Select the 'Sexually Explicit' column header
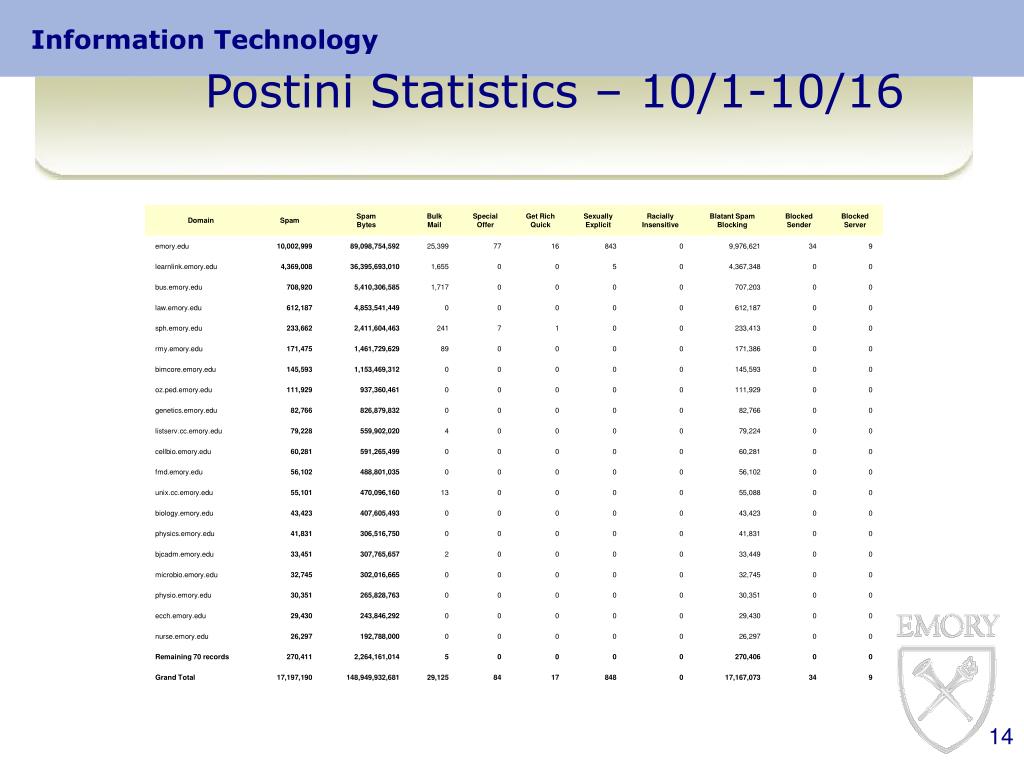 coord(598,221)
